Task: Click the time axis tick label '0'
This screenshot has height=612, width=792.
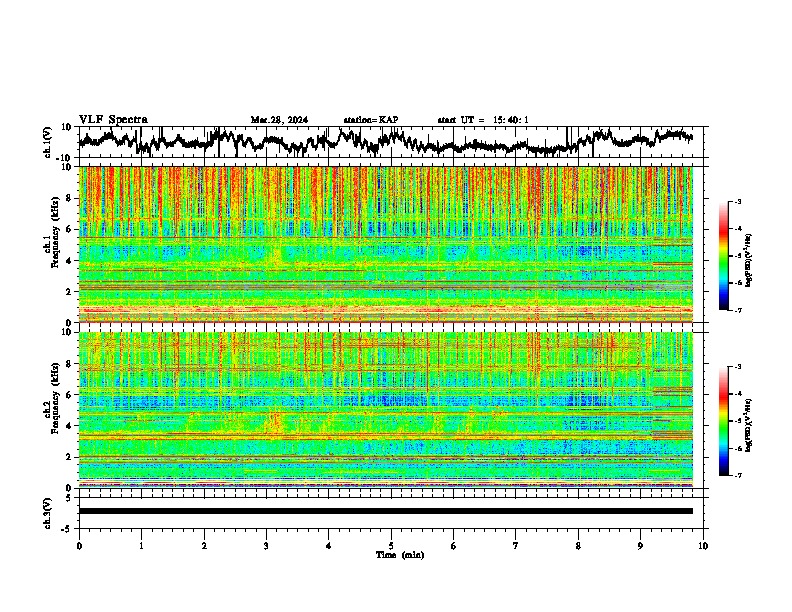Action: (79, 546)
